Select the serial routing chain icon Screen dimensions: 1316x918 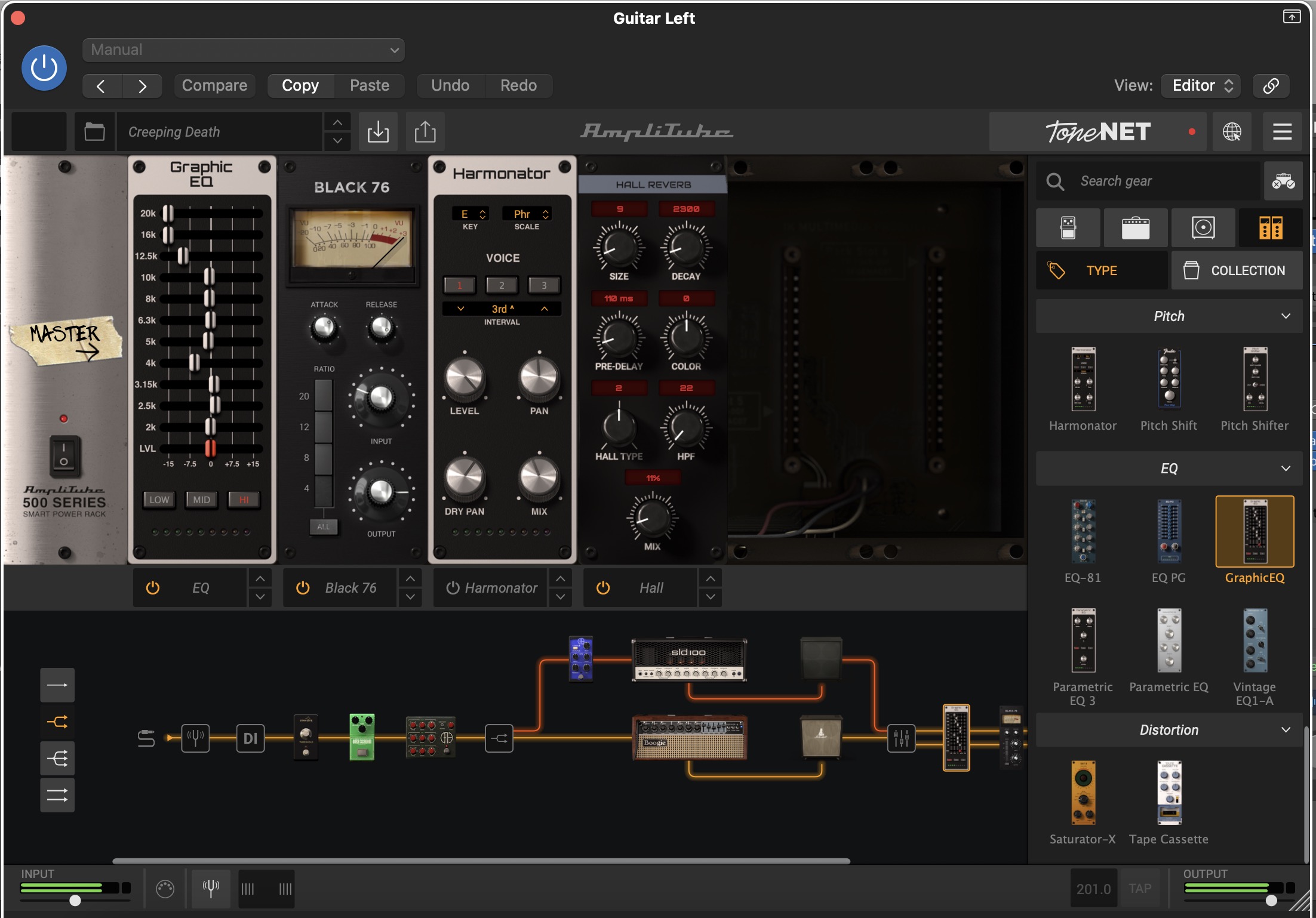click(x=57, y=685)
